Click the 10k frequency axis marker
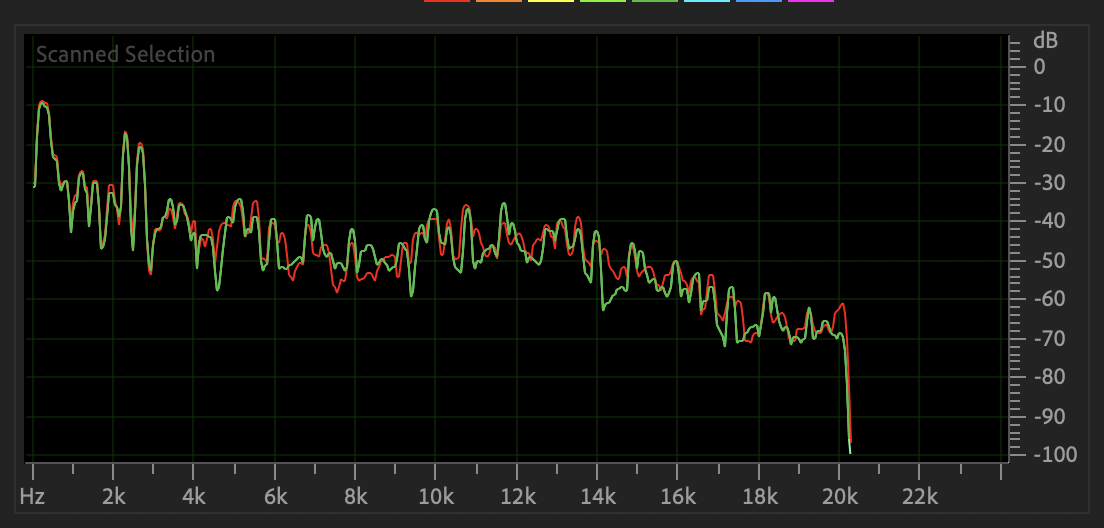Image resolution: width=1104 pixels, height=528 pixels. coord(436,496)
